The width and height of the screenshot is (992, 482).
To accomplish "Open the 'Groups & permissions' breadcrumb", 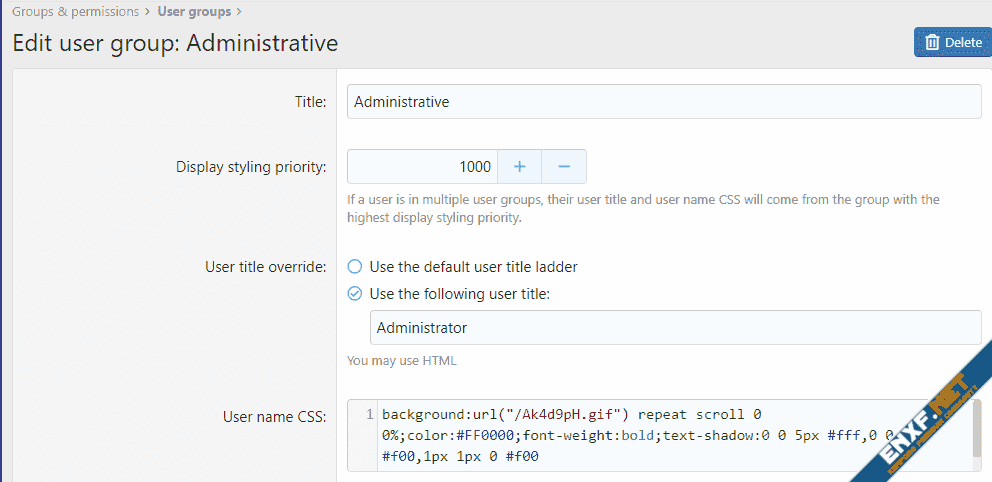I will coord(75,12).
